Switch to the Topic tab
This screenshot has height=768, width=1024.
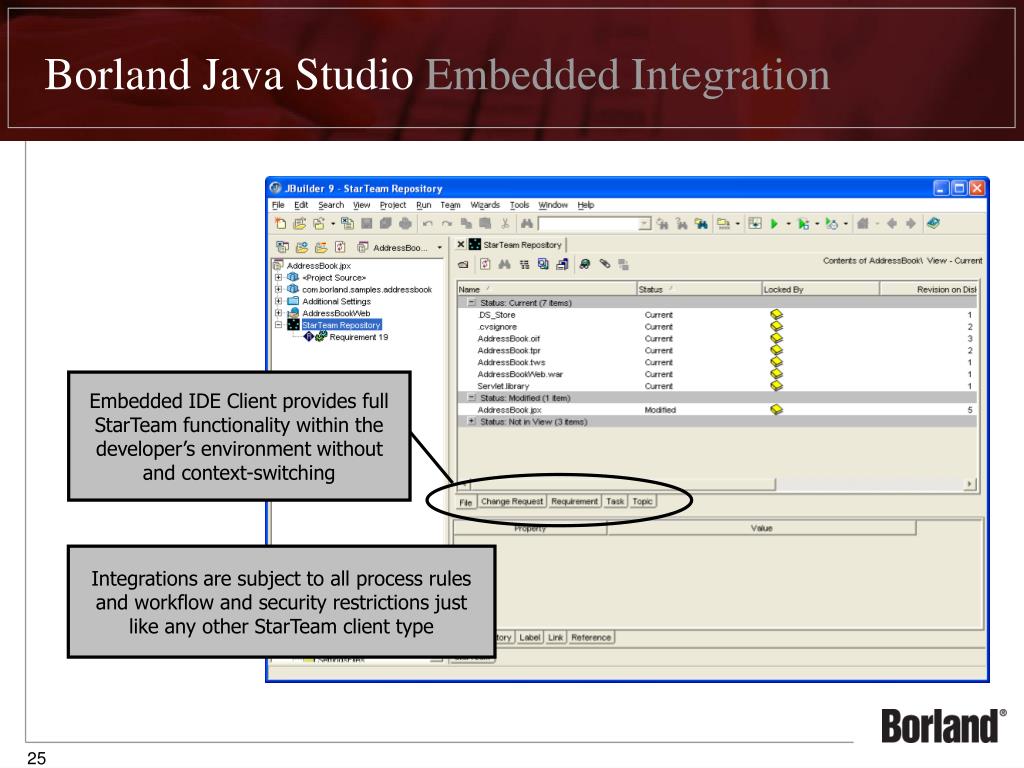tap(642, 502)
